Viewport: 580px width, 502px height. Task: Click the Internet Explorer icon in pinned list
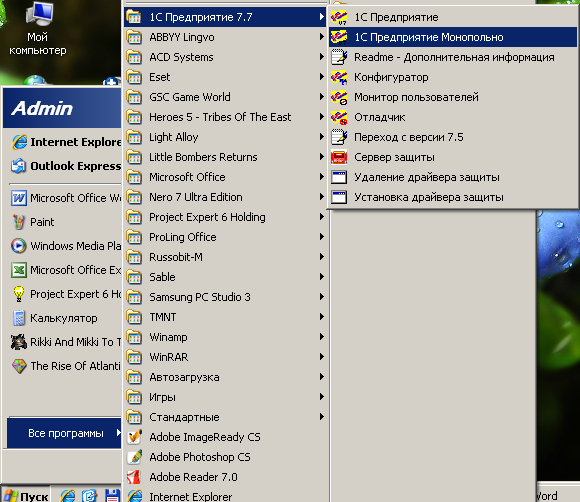click(x=19, y=142)
